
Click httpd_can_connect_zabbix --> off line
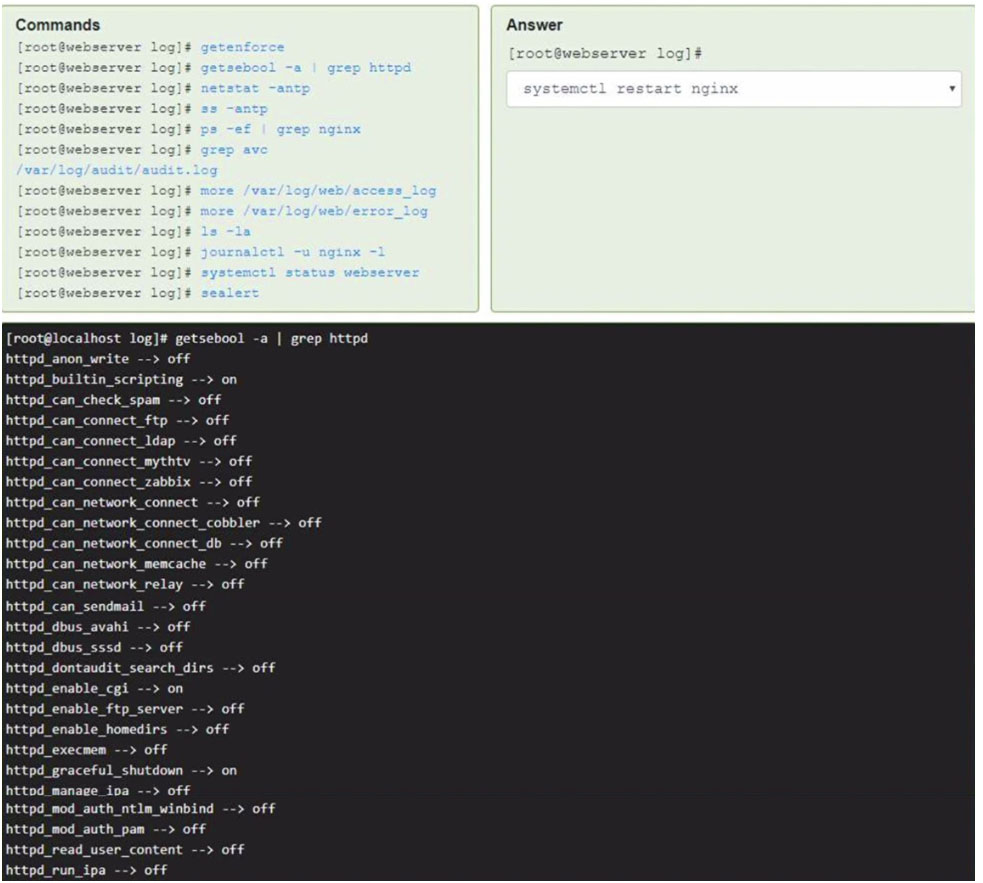pyautogui.click(x=129, y=482)
